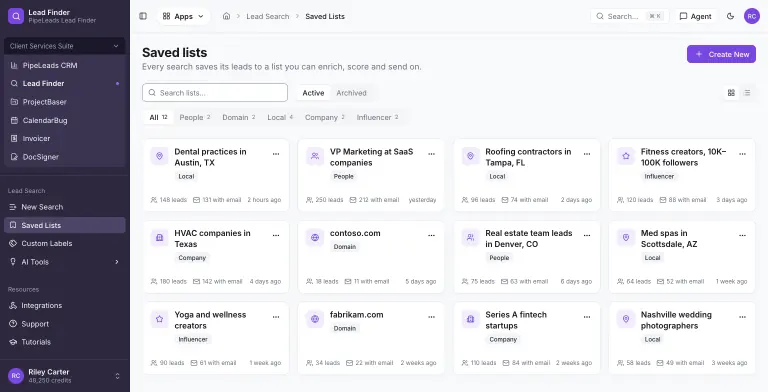Open DocSigner app
Image resolution: width=768 pixels, height=392 pixels.
[x=65, y=157]
